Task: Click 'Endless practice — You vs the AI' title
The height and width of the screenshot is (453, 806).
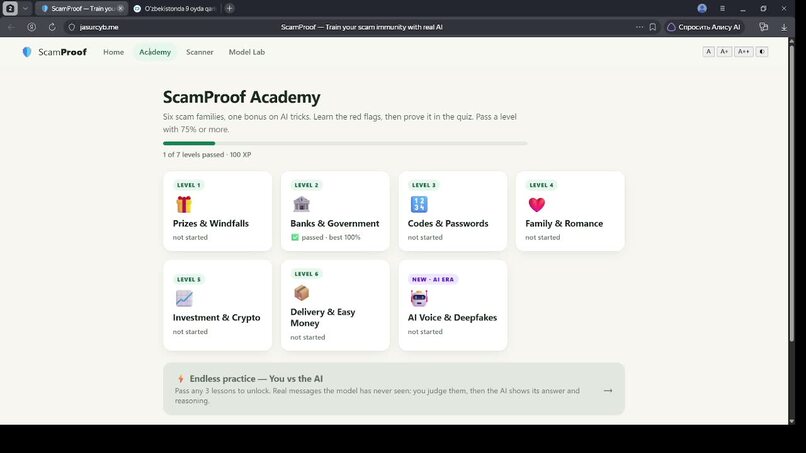Action: (x=256, y=379)
